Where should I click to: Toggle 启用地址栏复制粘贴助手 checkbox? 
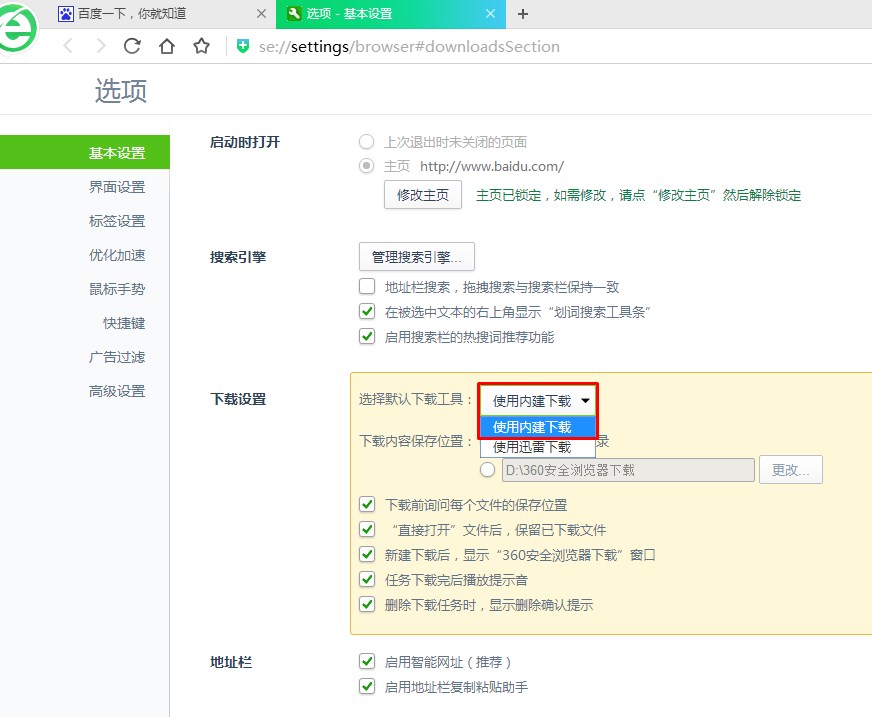pos(367,687)
